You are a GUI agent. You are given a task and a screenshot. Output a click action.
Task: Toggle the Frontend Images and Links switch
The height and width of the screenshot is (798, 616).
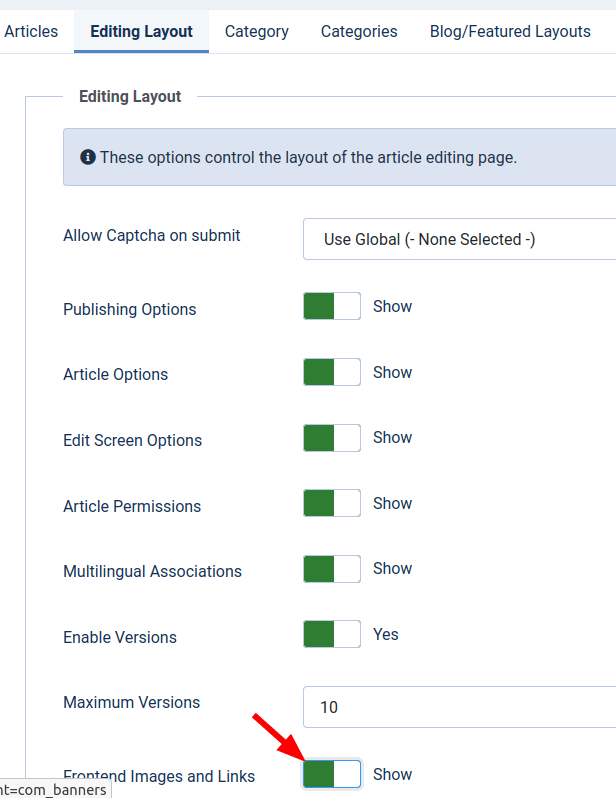pos(332,774)
